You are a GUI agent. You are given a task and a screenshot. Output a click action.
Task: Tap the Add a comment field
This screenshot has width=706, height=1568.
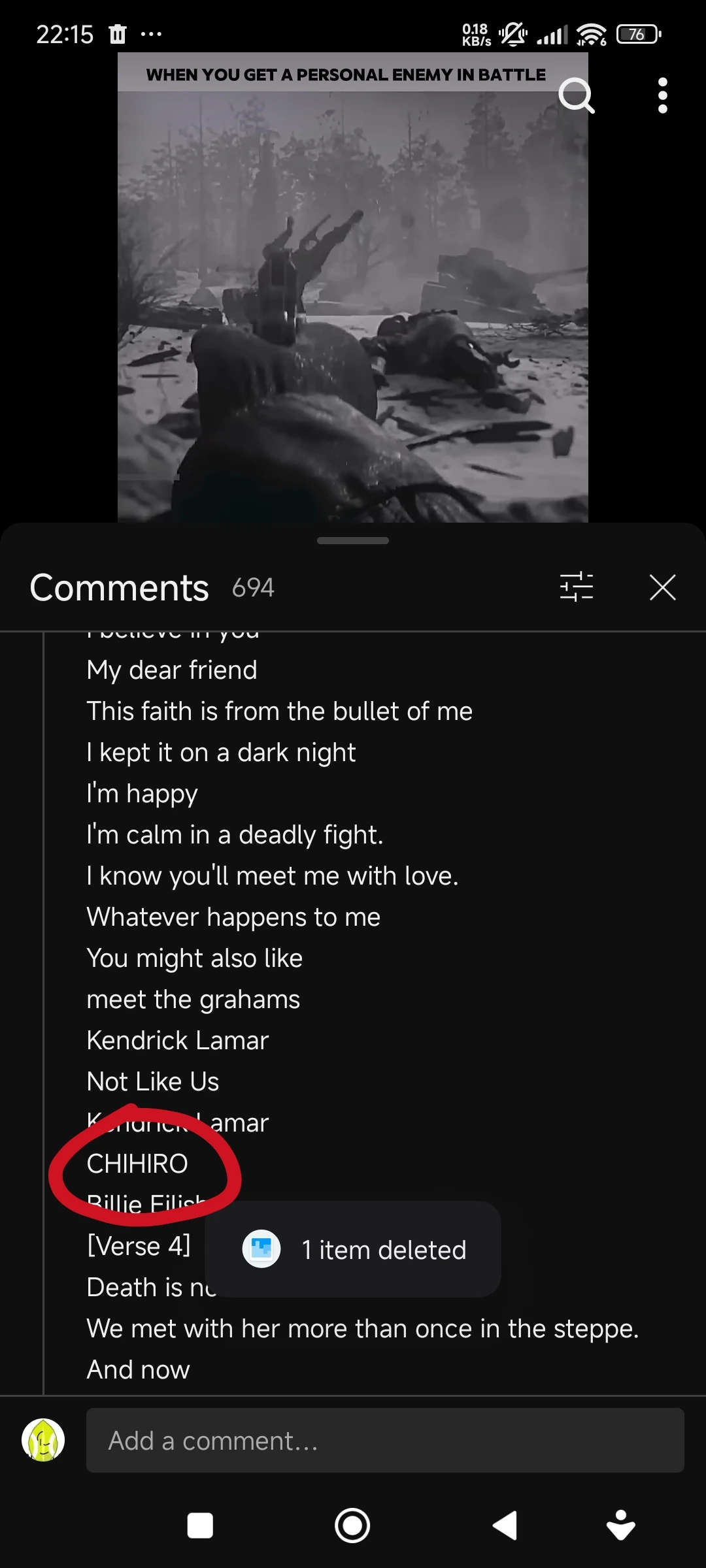385,1440
